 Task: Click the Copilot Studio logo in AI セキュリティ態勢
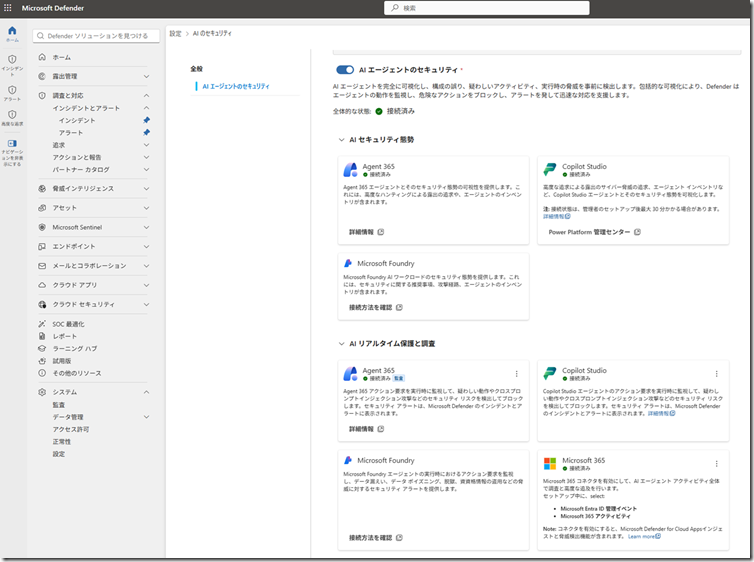(x=550, y=169)
